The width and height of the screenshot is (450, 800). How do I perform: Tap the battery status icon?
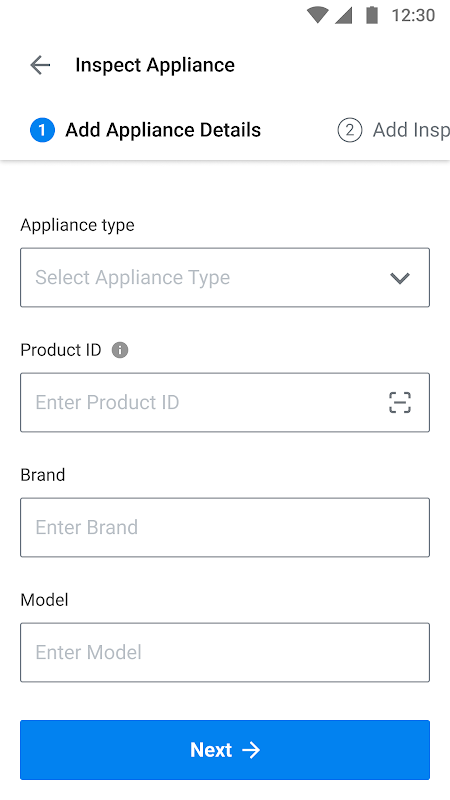click(x=372, y=15)
